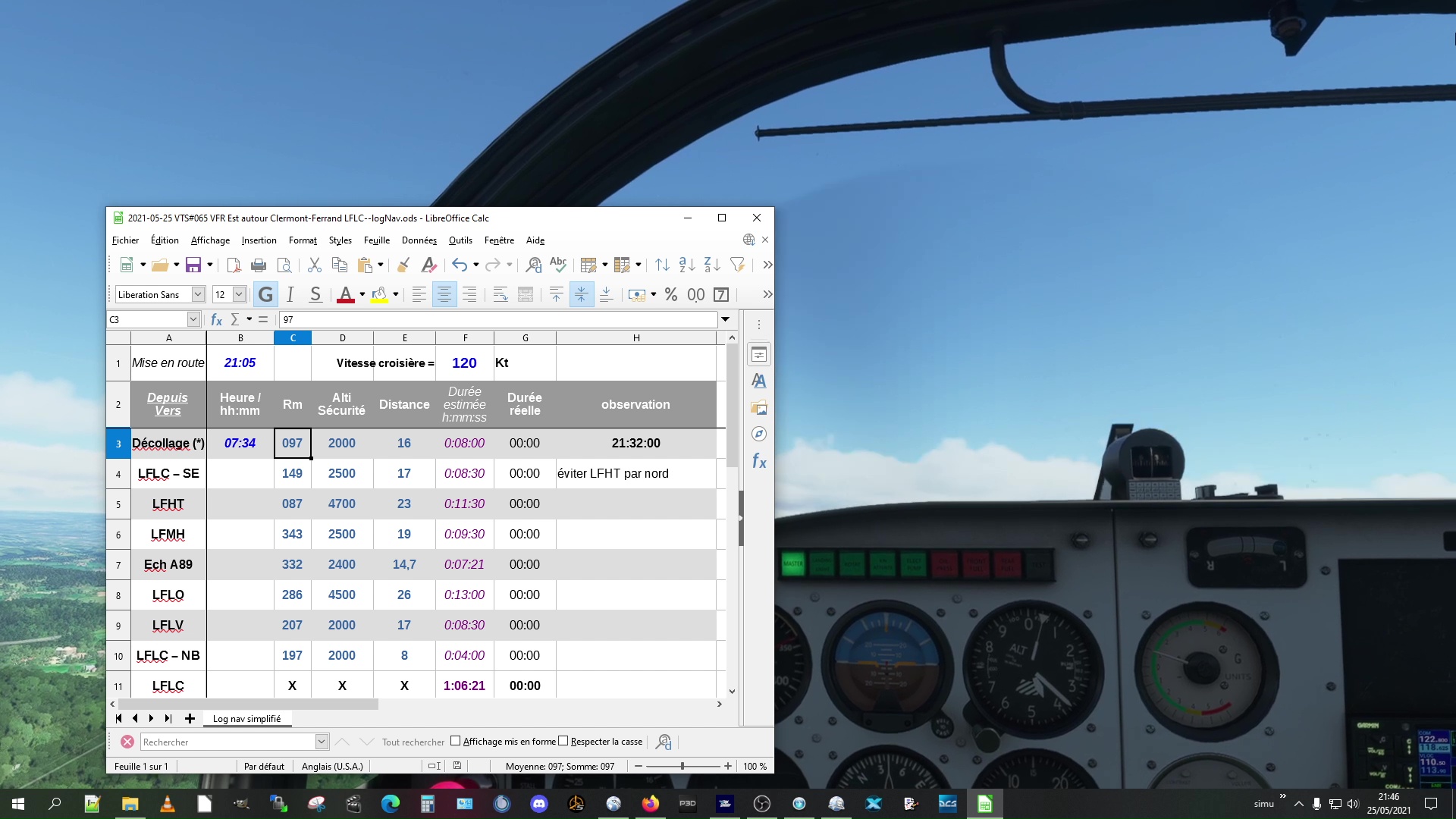Screen dimensions: 1456x819
Task: Open the sidebar Navigator panel icon
Action: tap(759, 434)
